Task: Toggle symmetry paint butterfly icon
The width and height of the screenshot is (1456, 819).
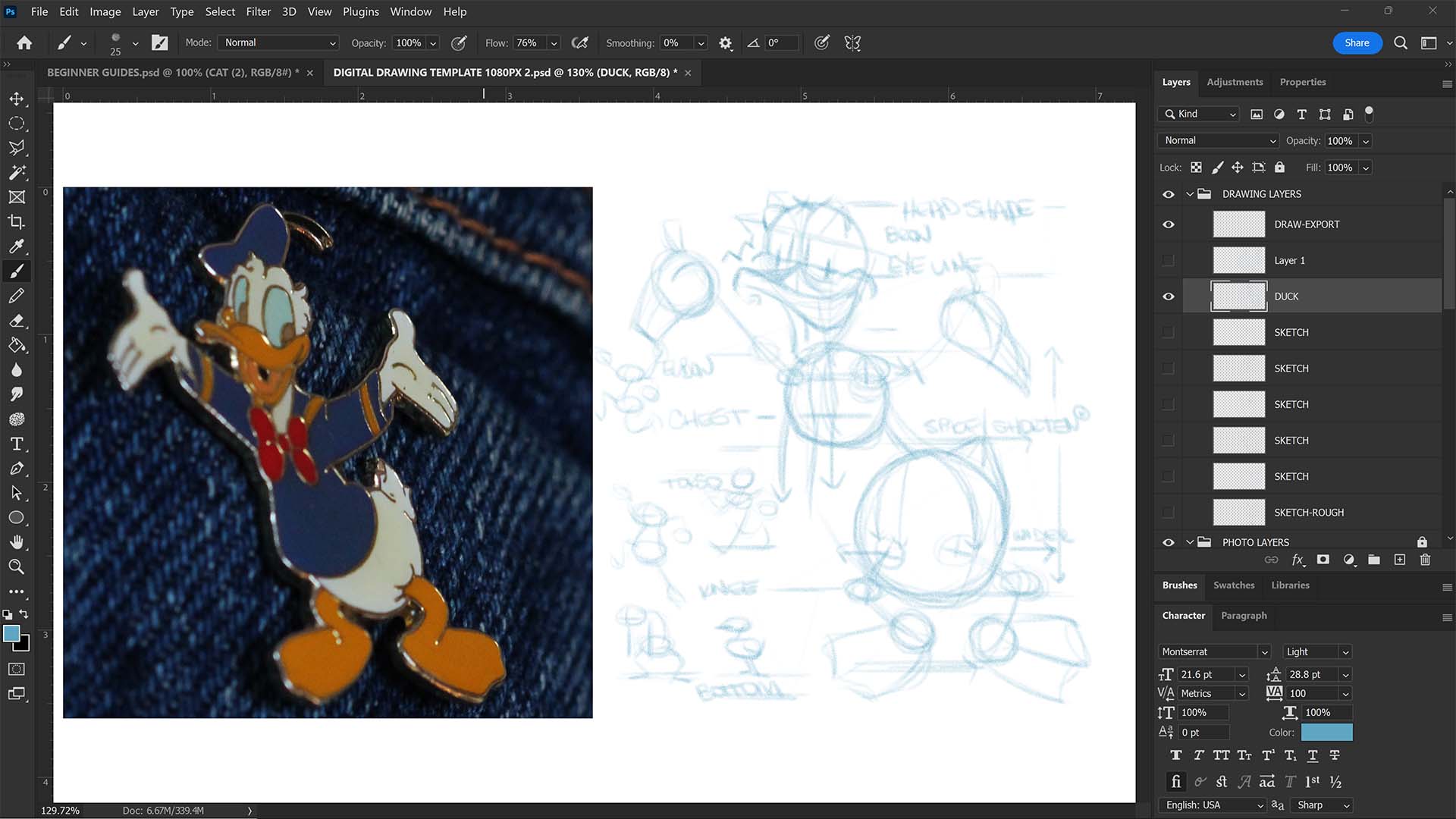Action: point(852,43)
